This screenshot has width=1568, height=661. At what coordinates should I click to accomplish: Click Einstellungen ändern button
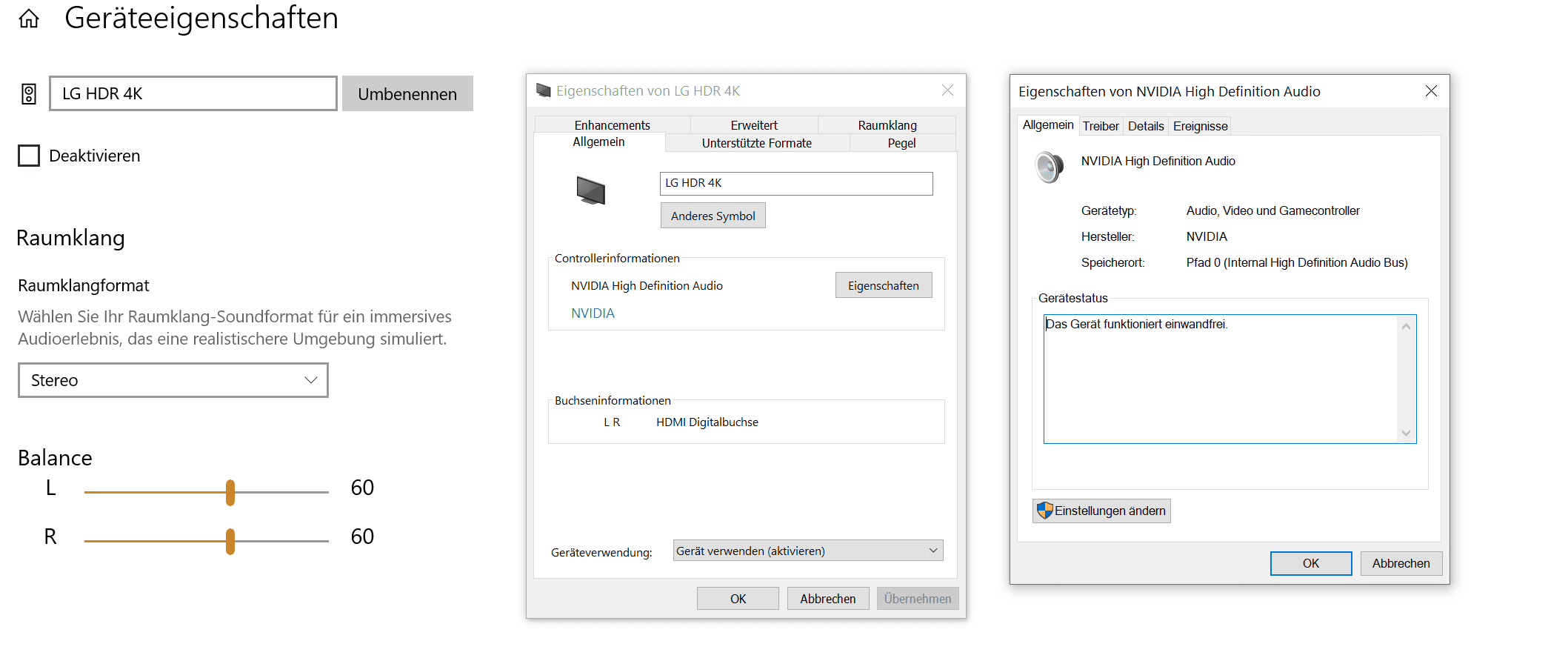(1101, 511)
